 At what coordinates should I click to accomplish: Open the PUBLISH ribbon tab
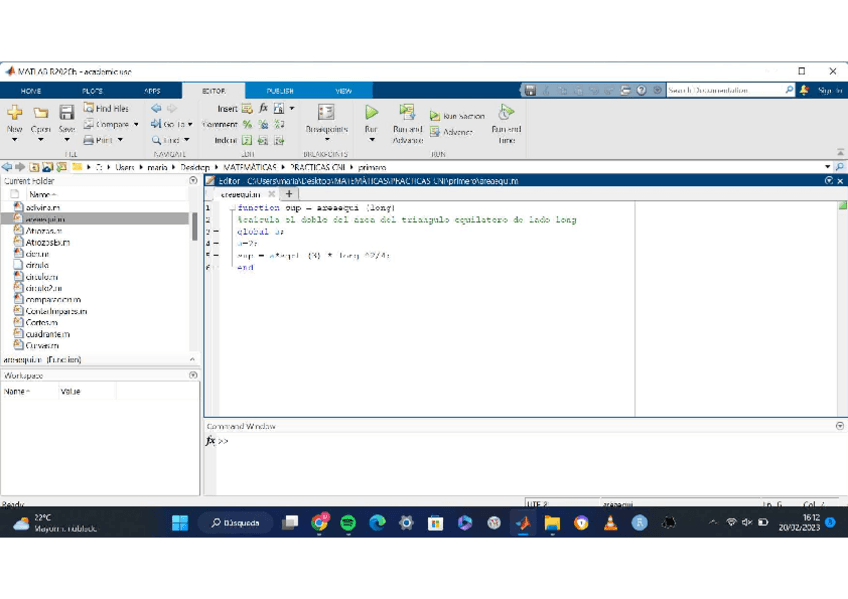pyautogui.click(x=280, y=91)
